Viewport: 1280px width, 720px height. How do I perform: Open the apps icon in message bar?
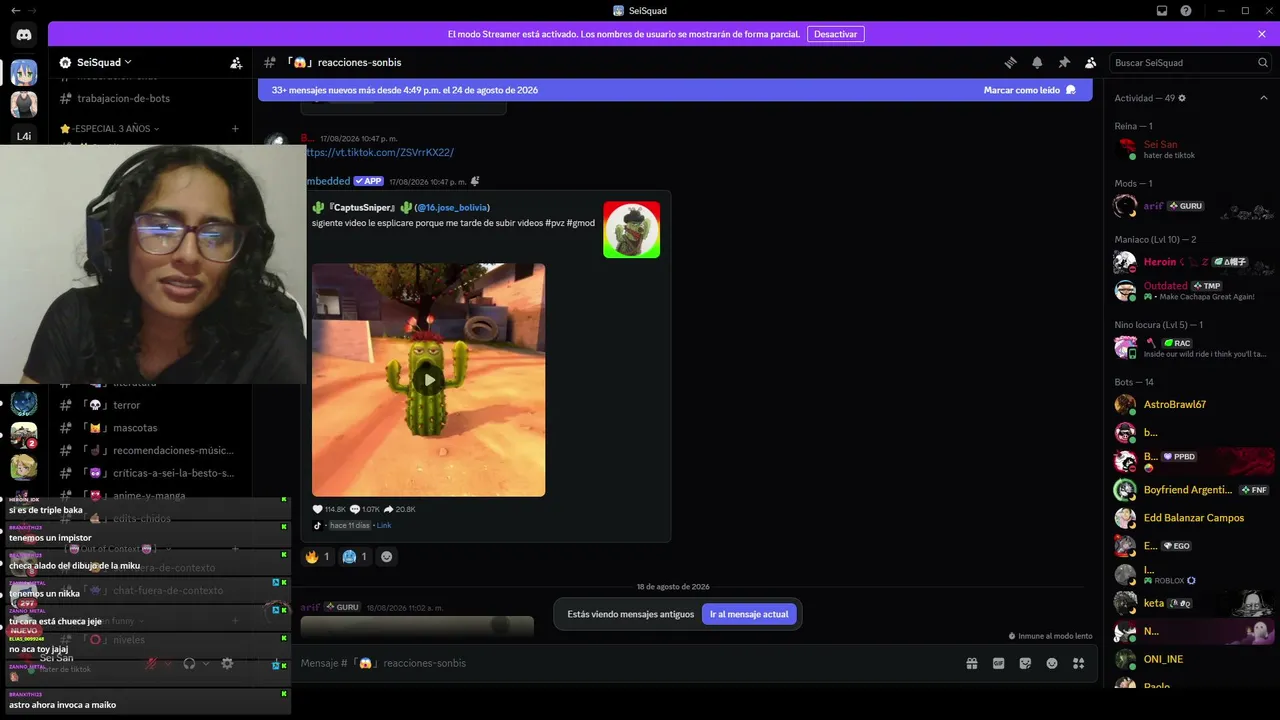click(x=1078, y=663)
